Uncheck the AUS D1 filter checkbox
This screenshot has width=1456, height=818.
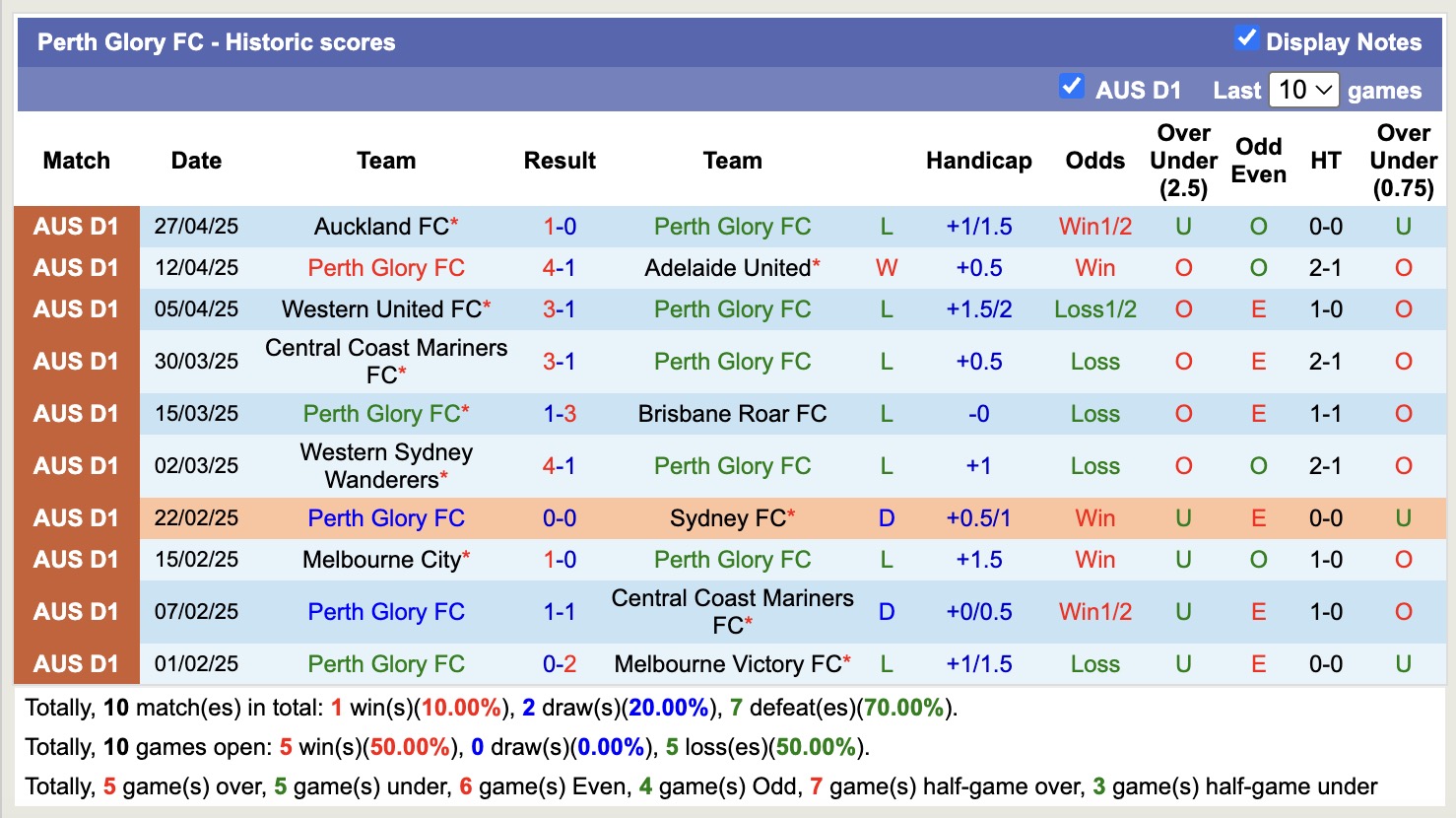pyautogui.click(x=1071, y=87)
